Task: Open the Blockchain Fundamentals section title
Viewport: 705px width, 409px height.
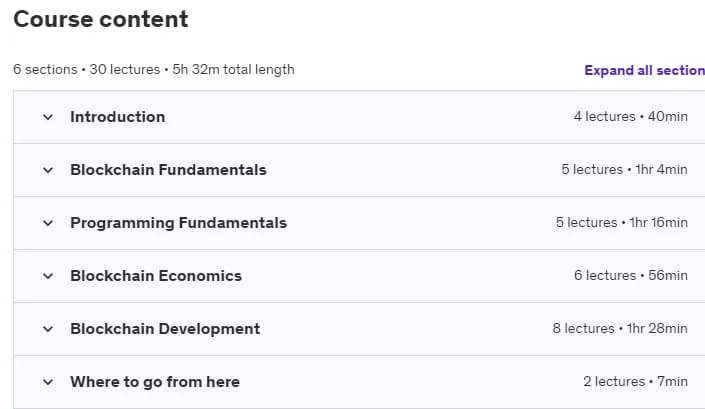Action: point(168,170)
